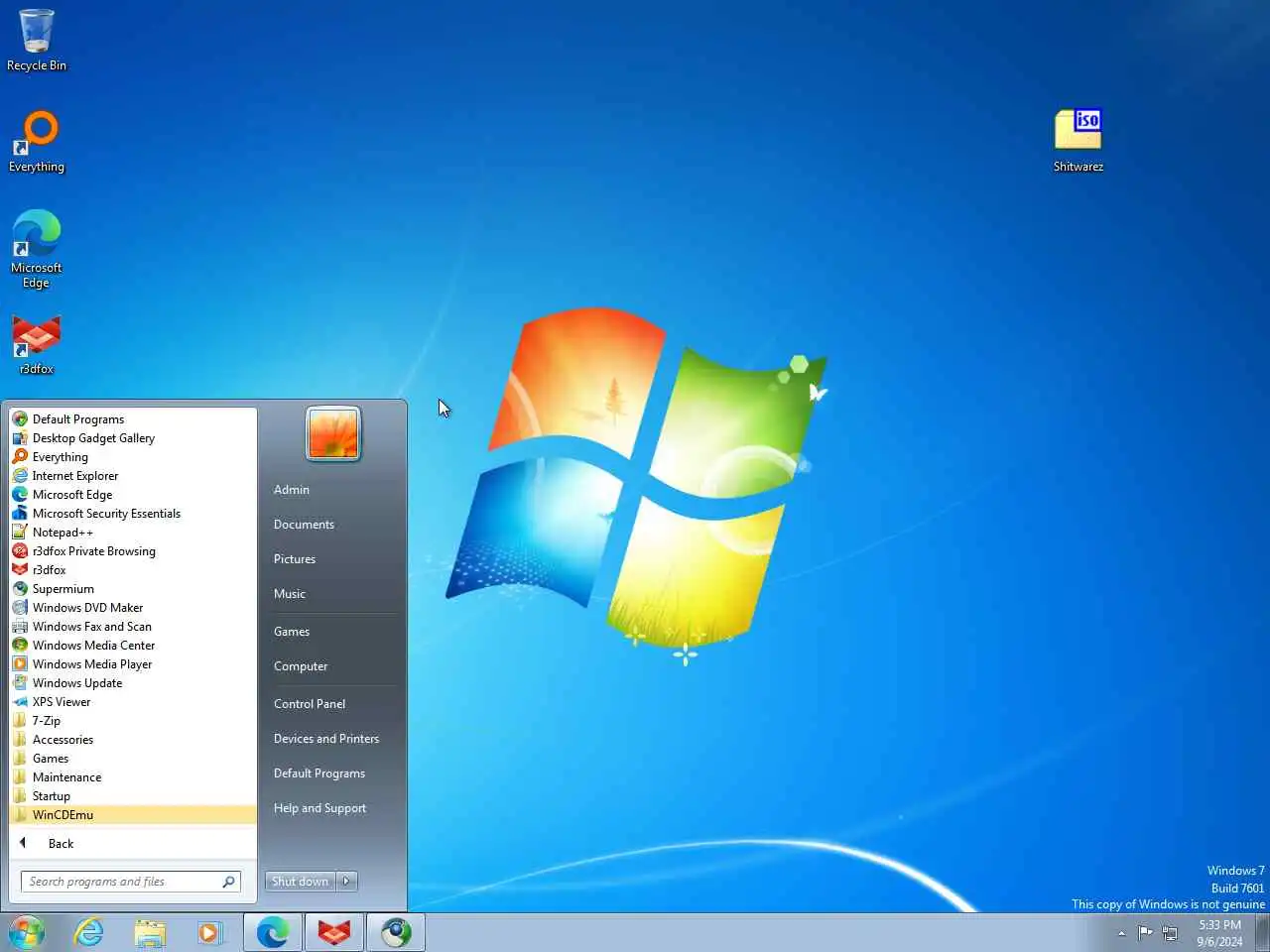Open Windows Fax and Scan
This screenshot has height=952, width=1270.
click(x=133, y=627)
